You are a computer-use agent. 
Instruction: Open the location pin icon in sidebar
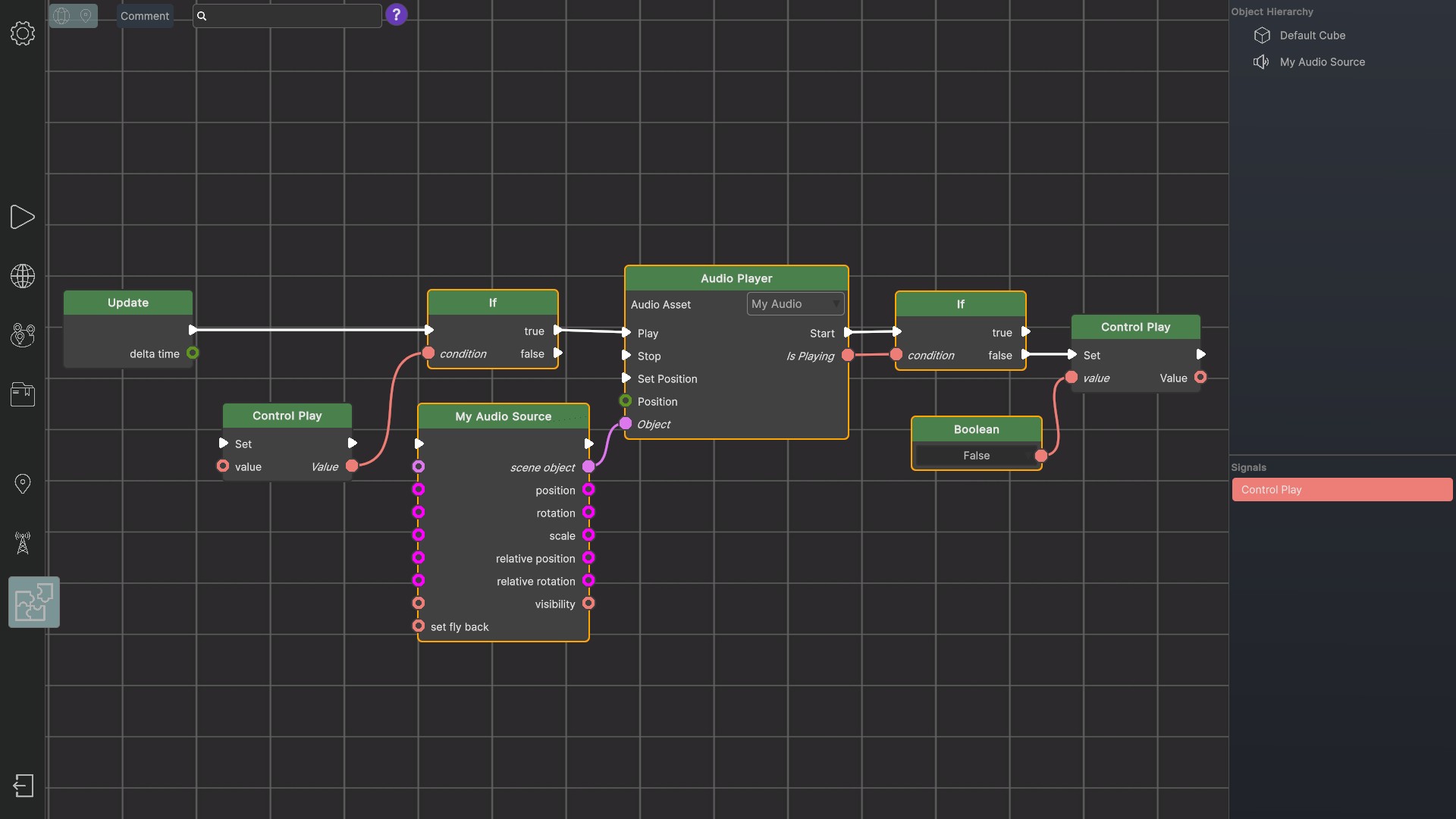[23, 484]
